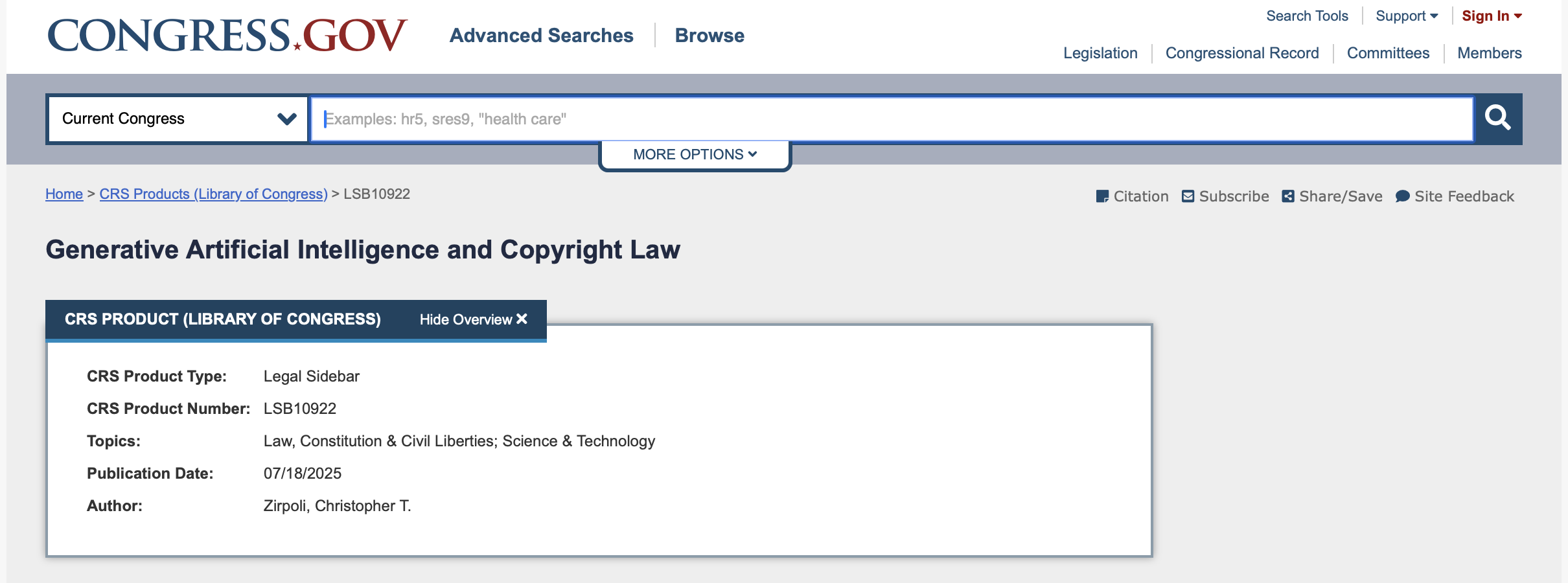Click the magnifying glass search button
Viewport: 1568px width, 583px height.
tap(1498, 119)
